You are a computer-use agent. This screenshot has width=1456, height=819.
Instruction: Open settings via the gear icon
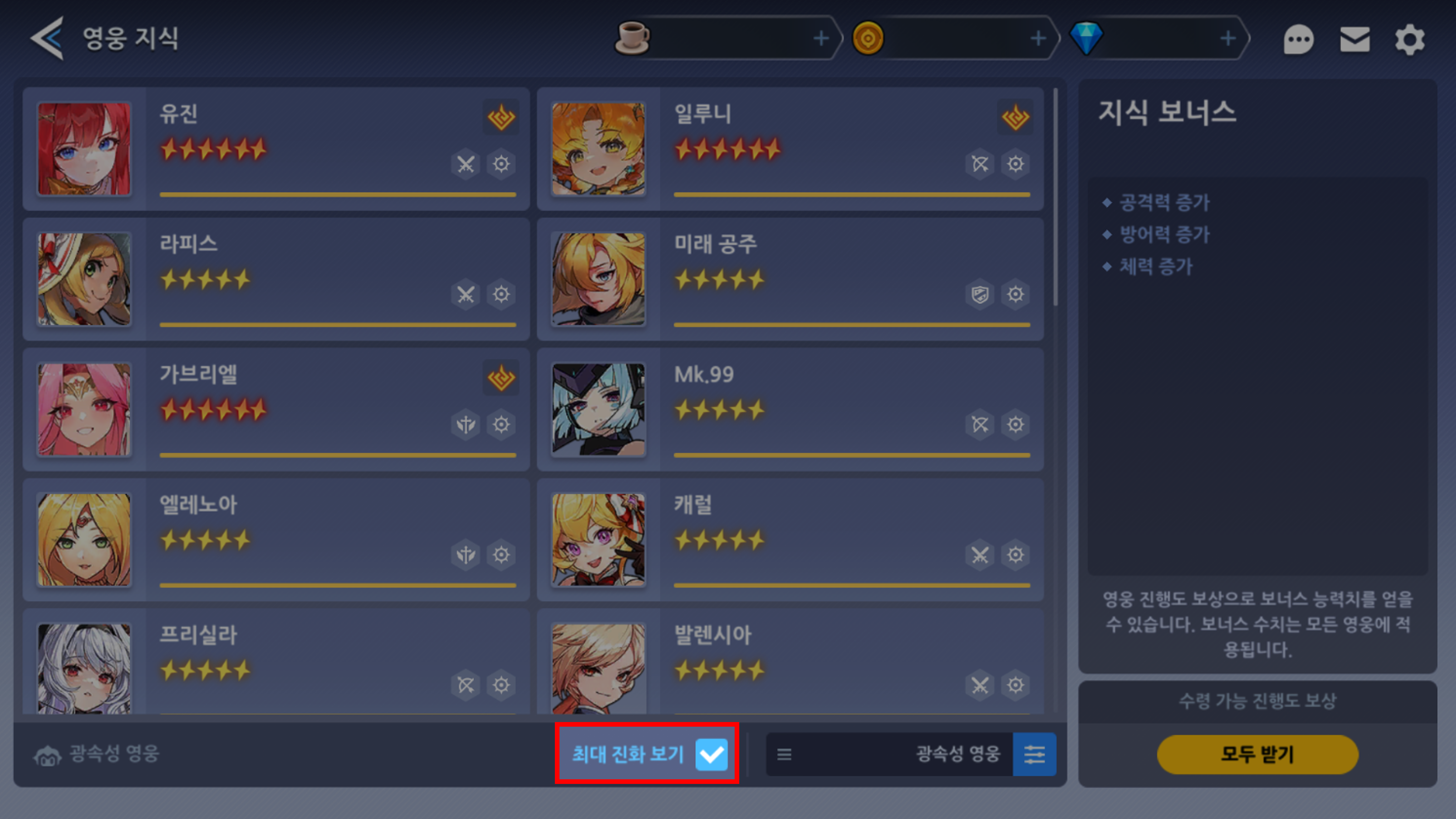tap(1410, 39)
